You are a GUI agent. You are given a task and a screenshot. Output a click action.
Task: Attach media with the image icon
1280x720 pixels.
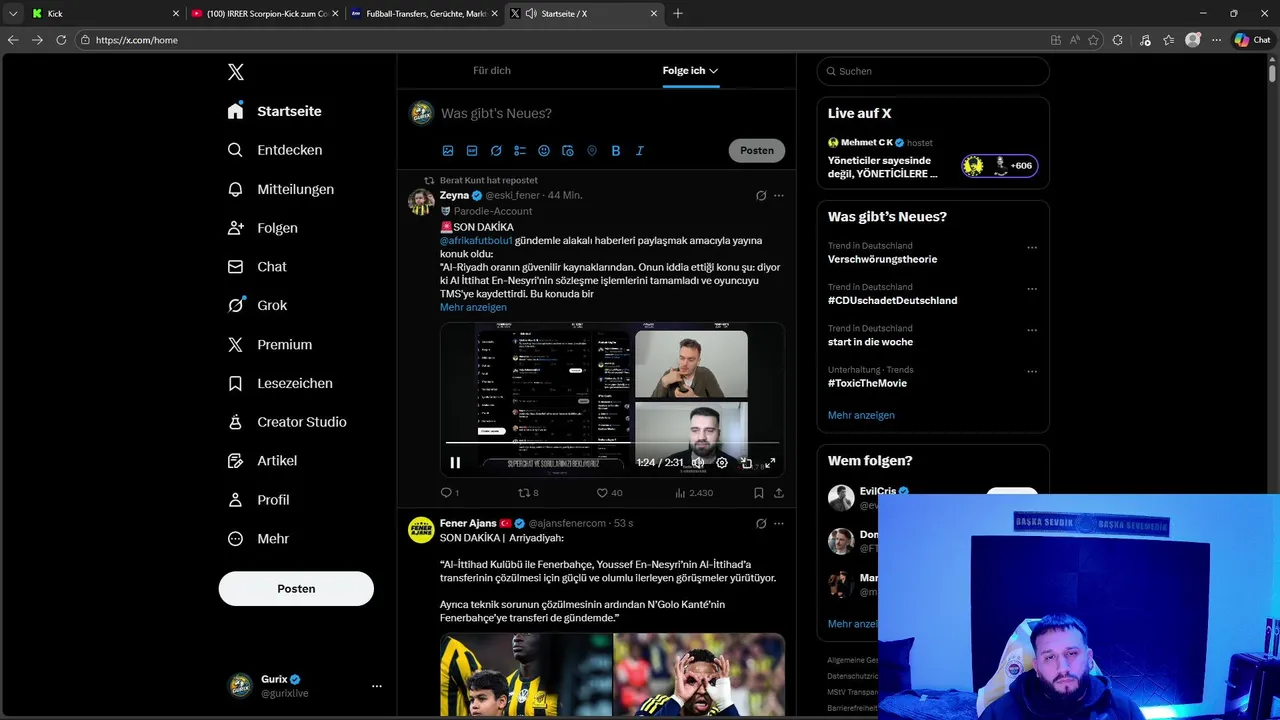point(448,151)
